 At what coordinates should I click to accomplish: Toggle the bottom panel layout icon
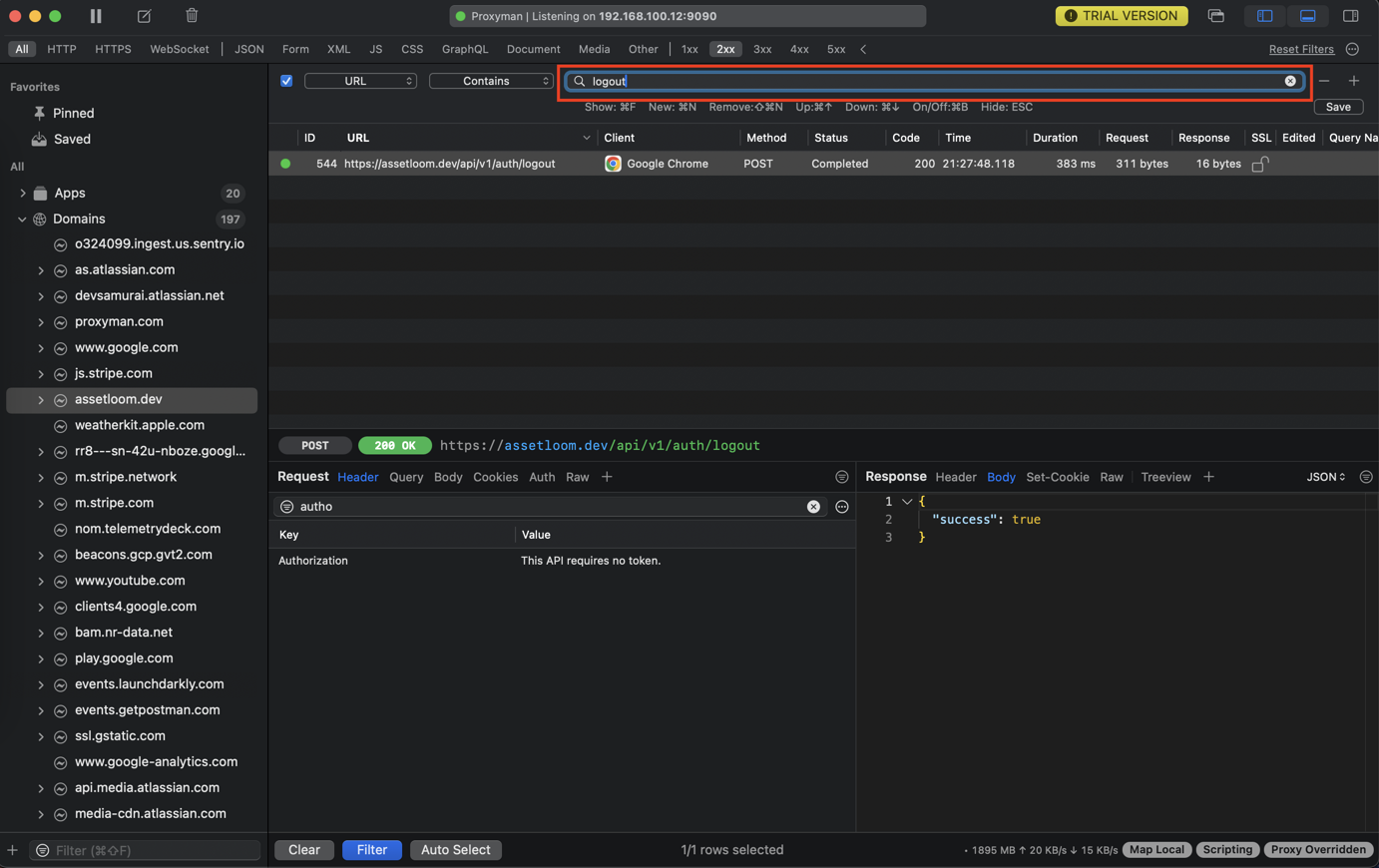pos(1307,16)
